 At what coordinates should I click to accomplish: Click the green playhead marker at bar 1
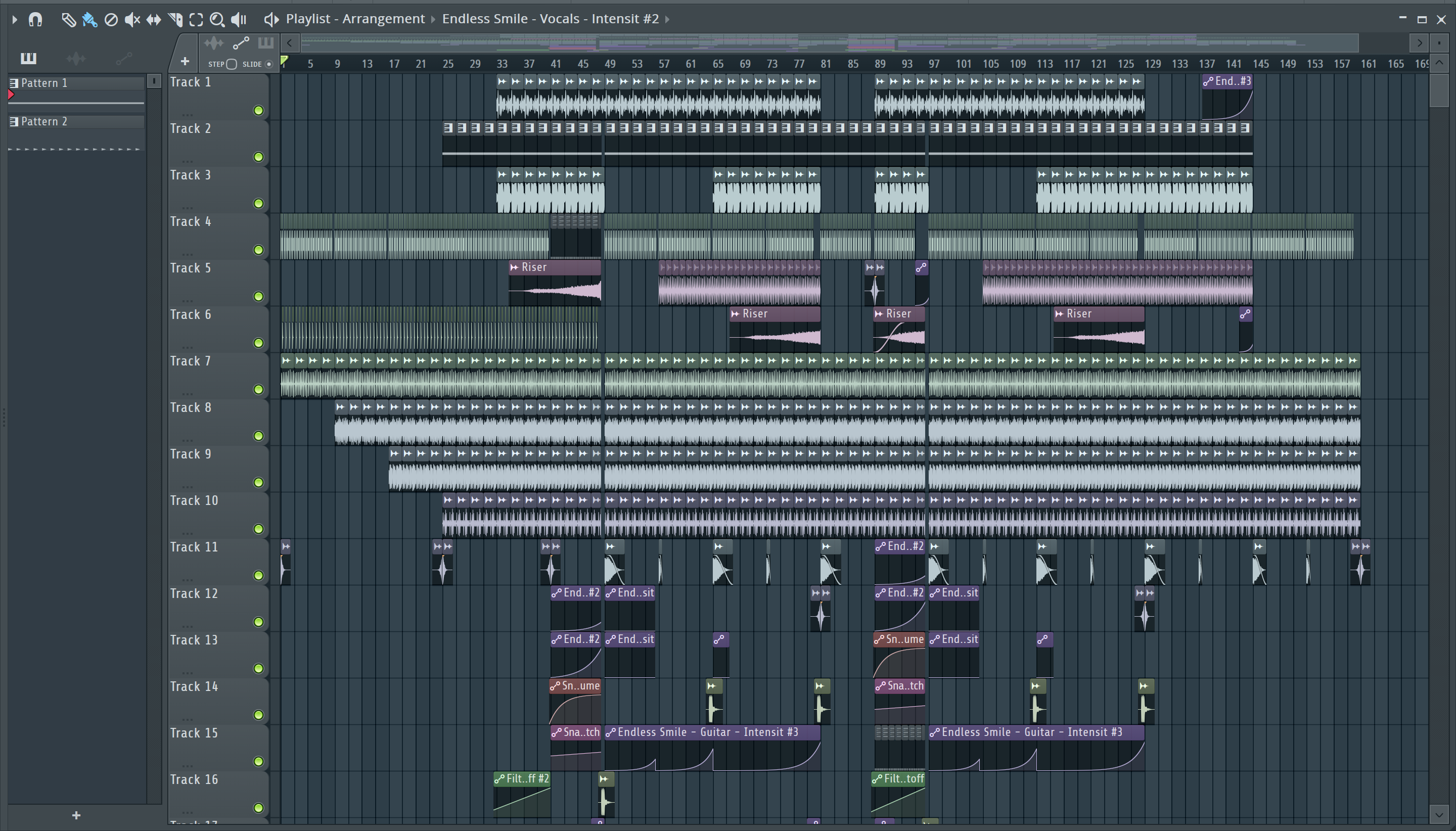[284, 61]
